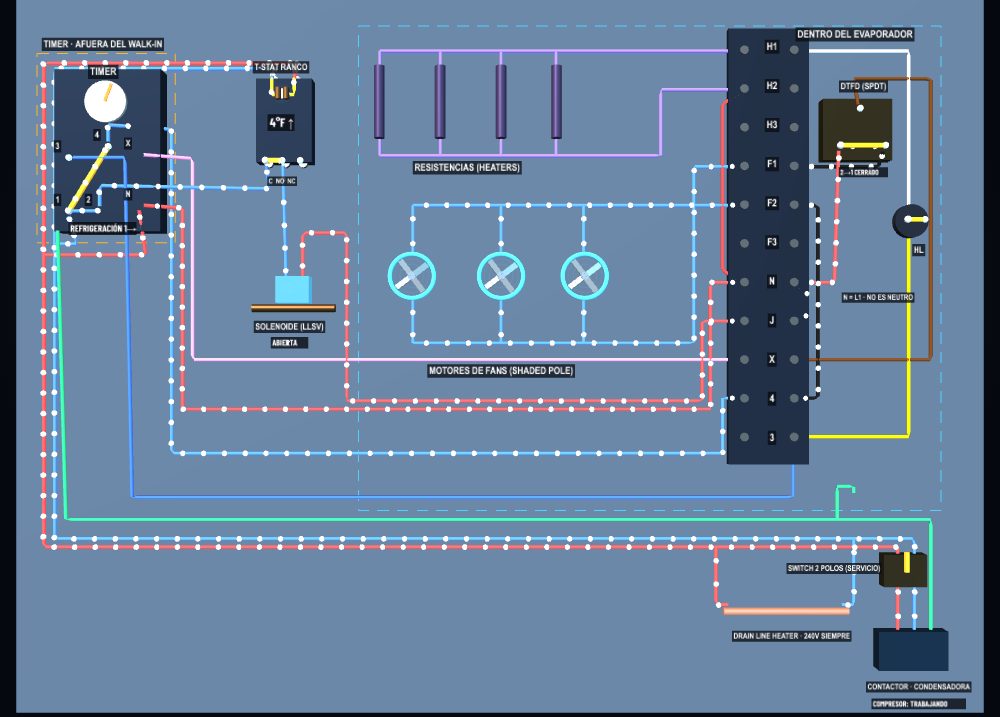Click the white timer dial knob

pyautogui.click(x=105, y=101)
